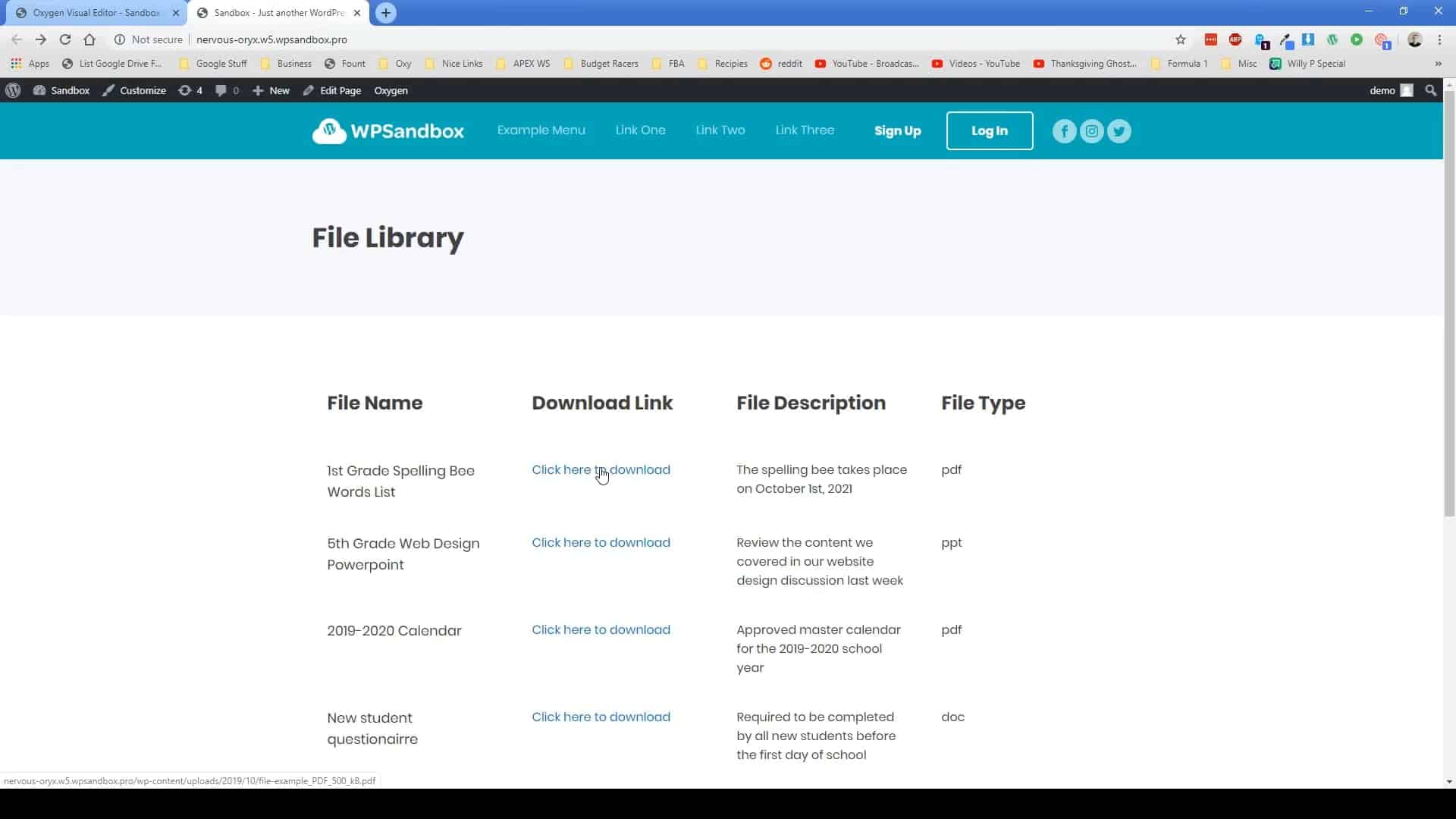The height and width of the screenshot is (819, 1456).
Task: Open the admin bar search icon
Action: click(x=1430, y=90)
